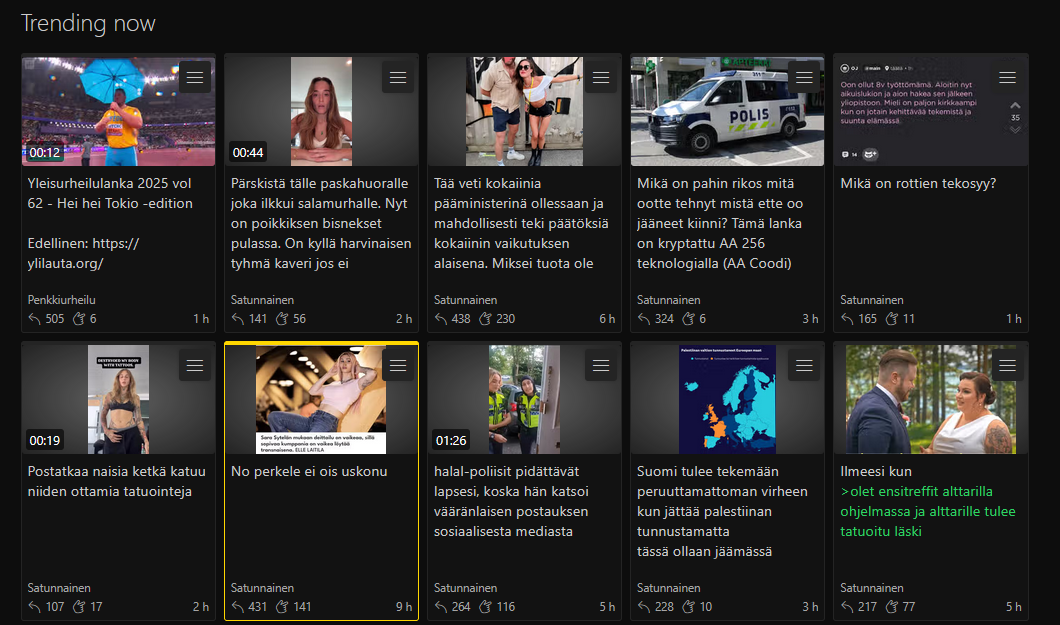Open the screenshot thumbnail on rottien tekosyy card
The width and height of the screenshot is (1060, 625).
coord(931,111)
